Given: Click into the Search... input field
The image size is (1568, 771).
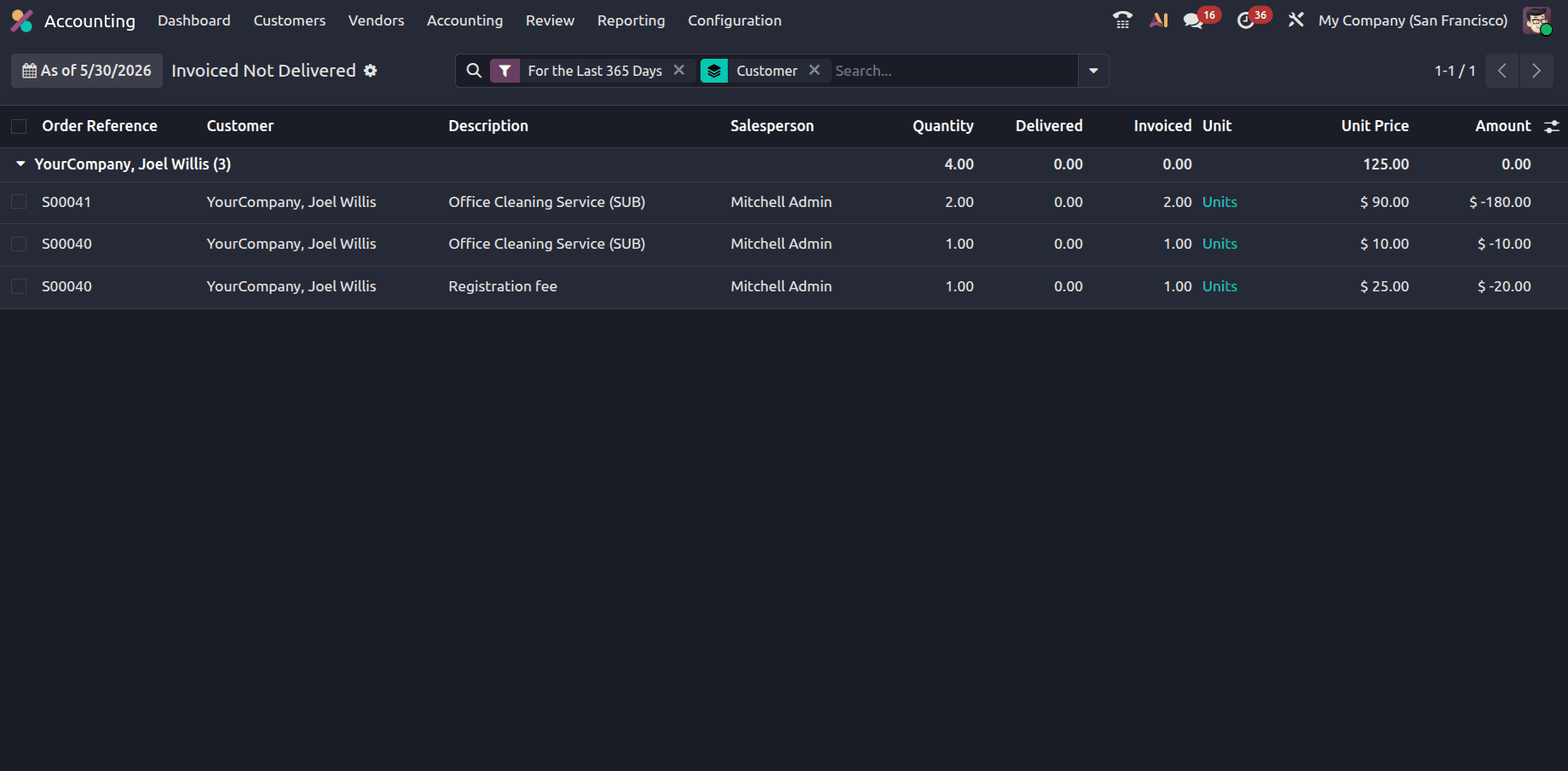Looking at the screenshot, I should point(954,71).
